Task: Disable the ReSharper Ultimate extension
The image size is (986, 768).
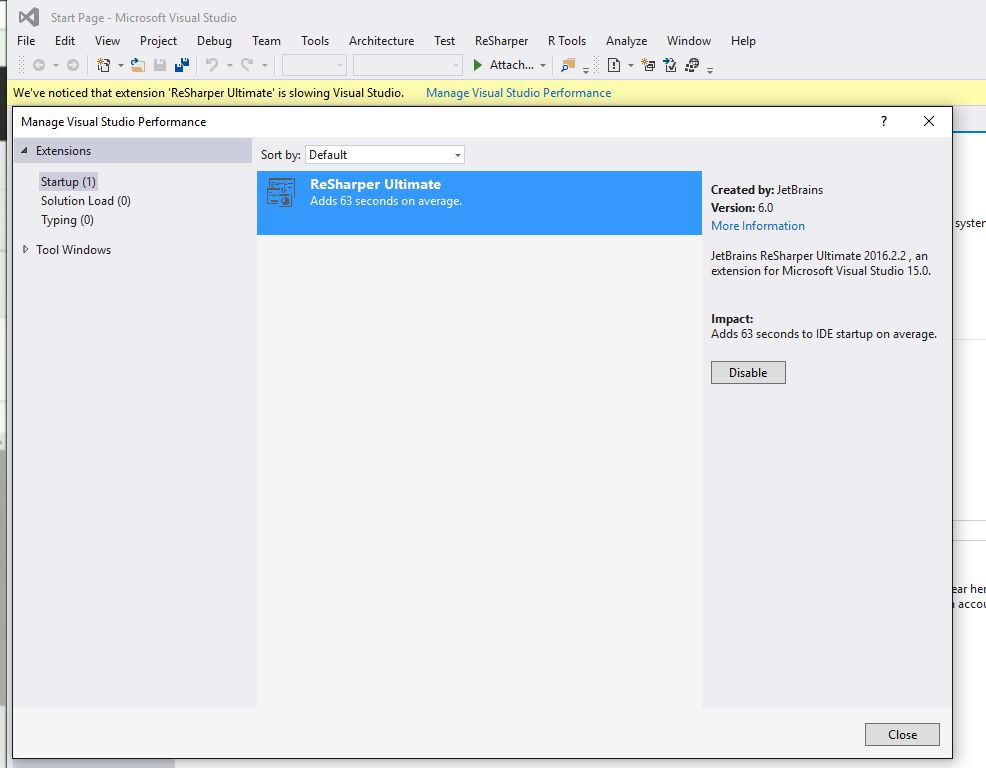Action: click(748, 372)
